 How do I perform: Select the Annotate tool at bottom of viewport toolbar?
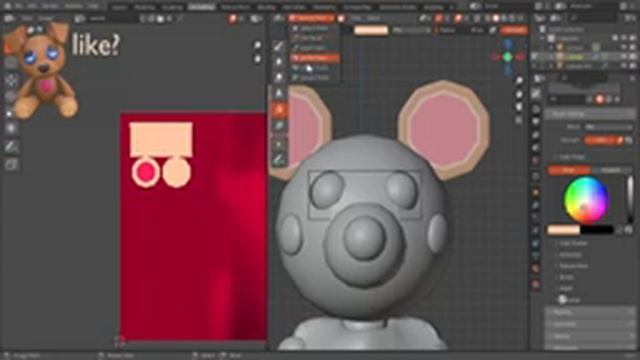(x=280, y=159)
